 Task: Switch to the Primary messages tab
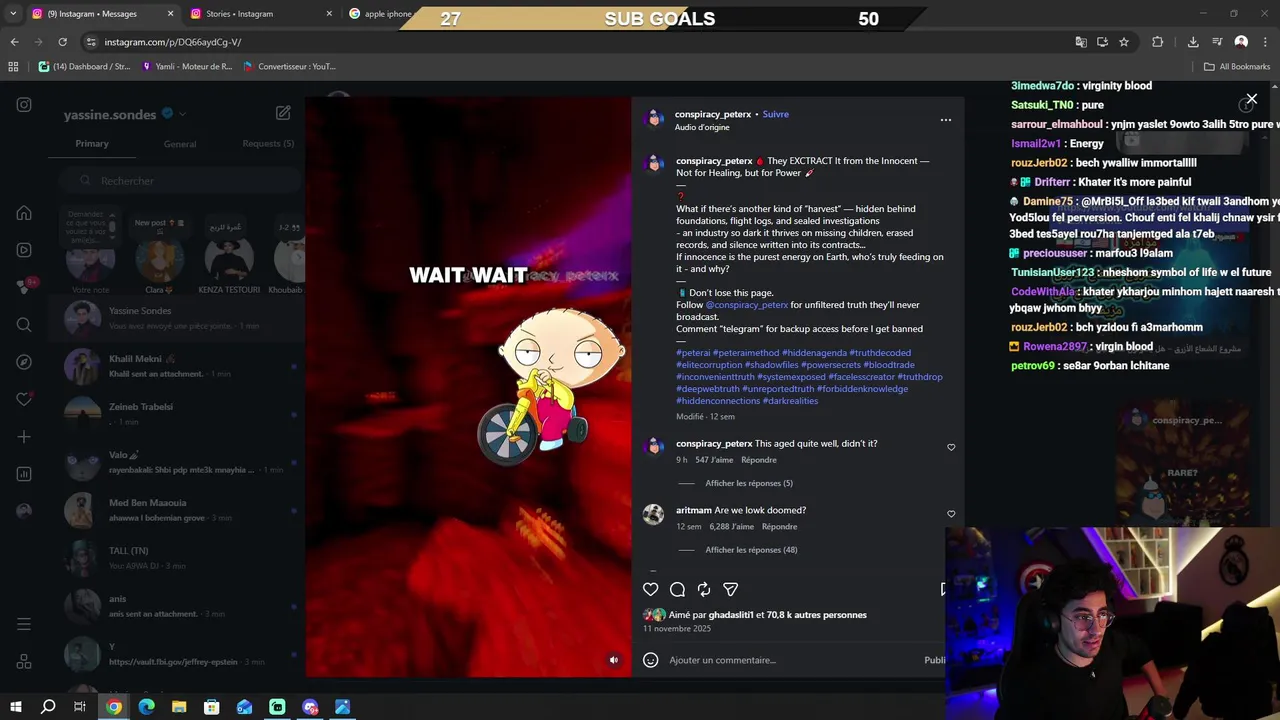pyautogui.click(x=92, y=144)
